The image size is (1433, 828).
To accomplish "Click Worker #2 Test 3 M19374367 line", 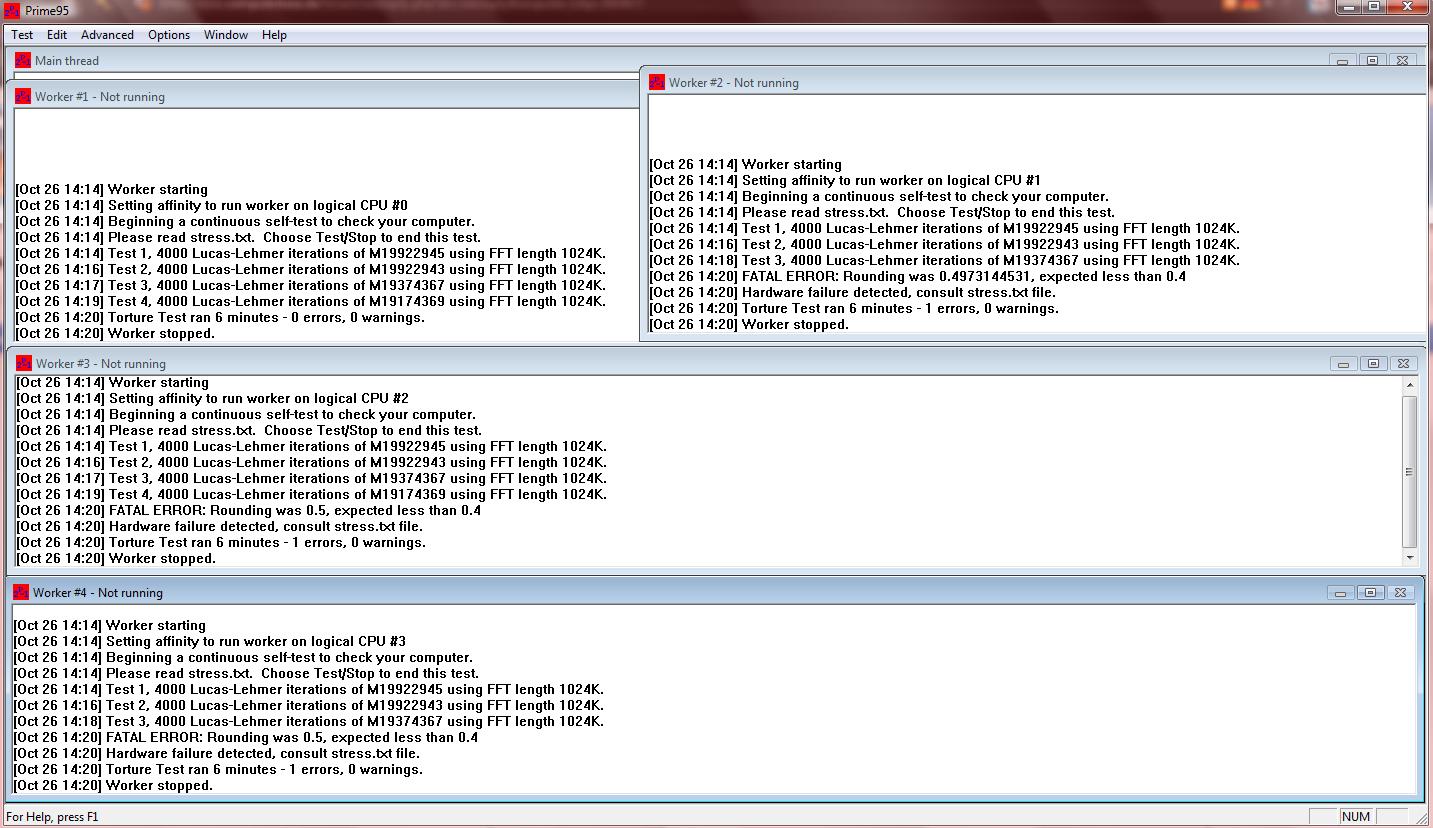I will coord(944,260).
